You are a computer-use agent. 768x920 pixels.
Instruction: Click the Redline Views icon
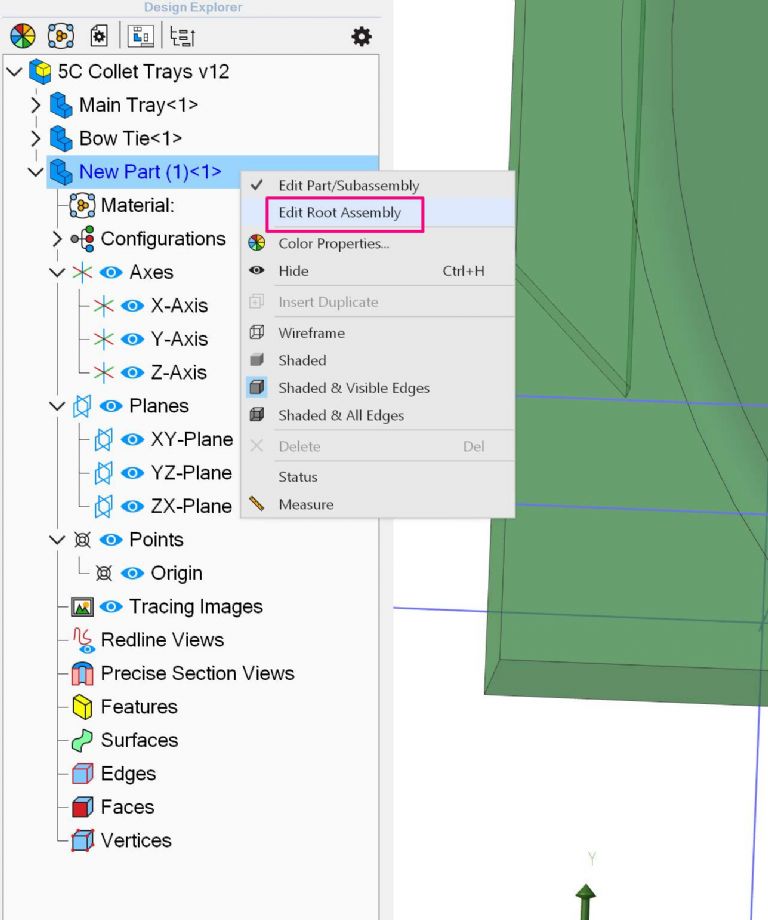pos(83,640)
